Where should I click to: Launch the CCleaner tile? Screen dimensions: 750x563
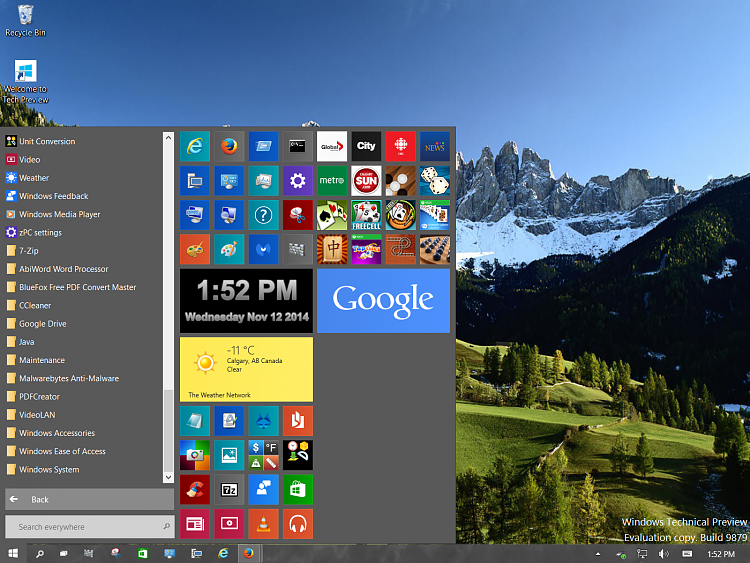(195, 489)
